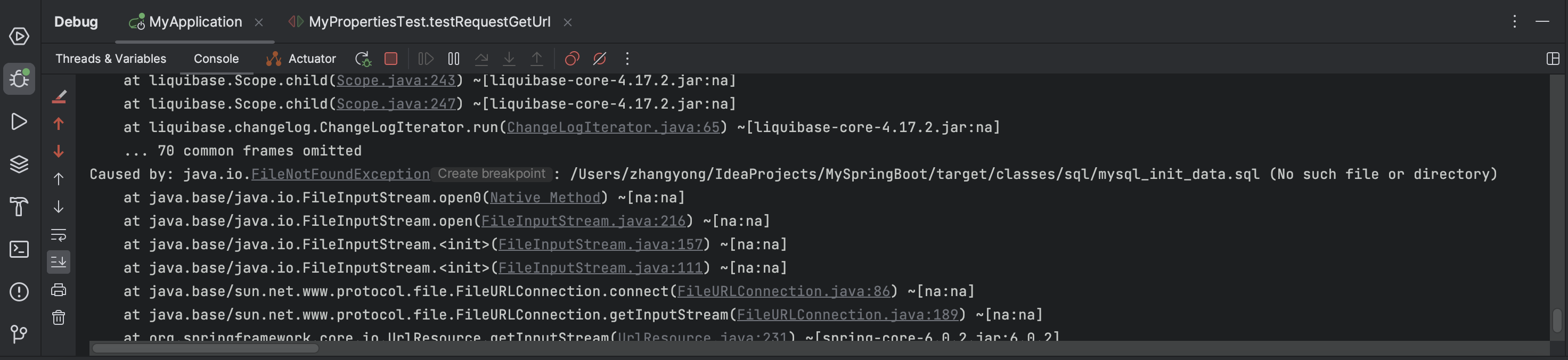This screenshot has height=360, width=1568.
Task: Open the View Breakpoints dialog
Action: (571, 59)
